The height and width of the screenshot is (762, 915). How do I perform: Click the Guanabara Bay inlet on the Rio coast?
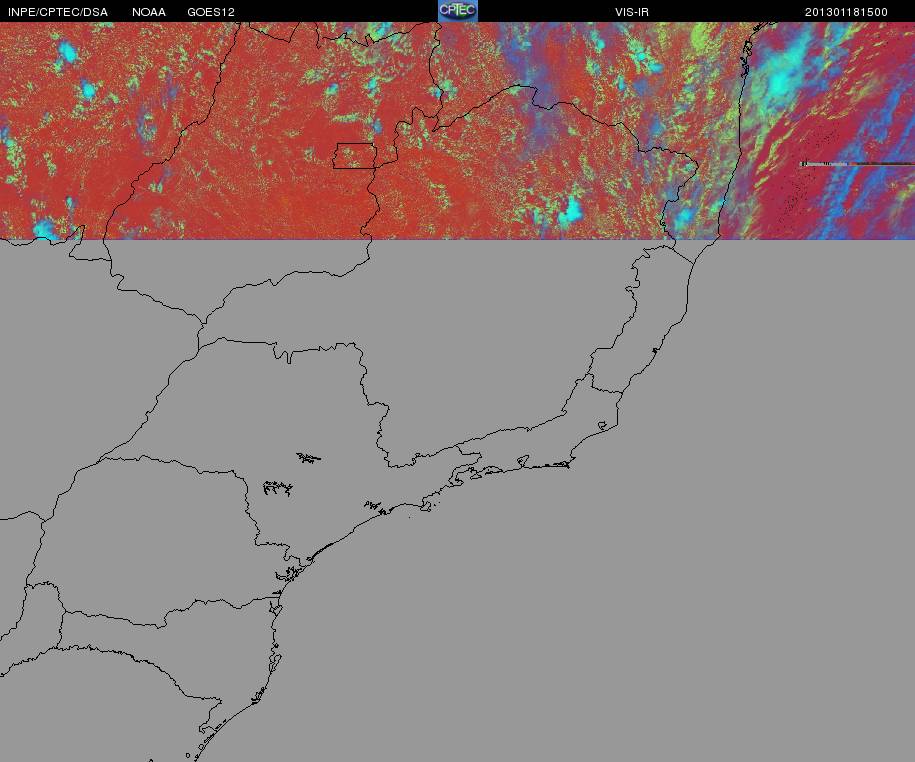[521, 461]
